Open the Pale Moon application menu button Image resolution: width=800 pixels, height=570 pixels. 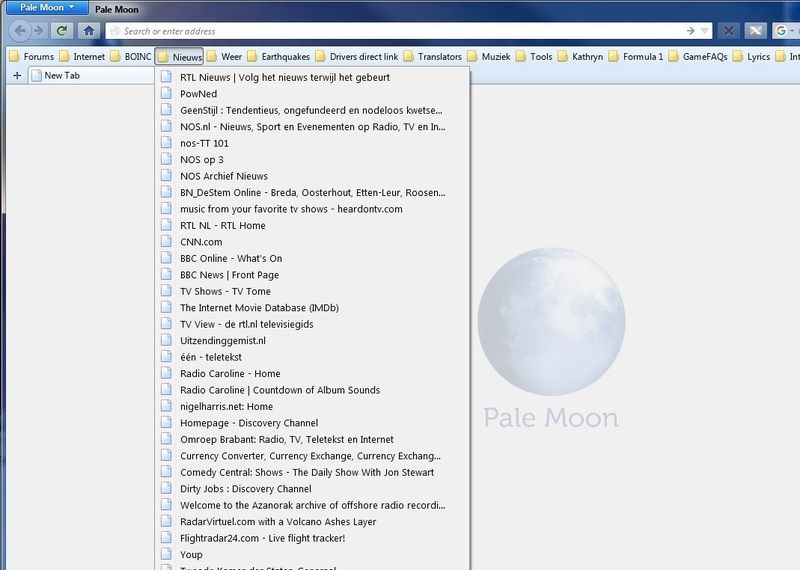(47, 8)
